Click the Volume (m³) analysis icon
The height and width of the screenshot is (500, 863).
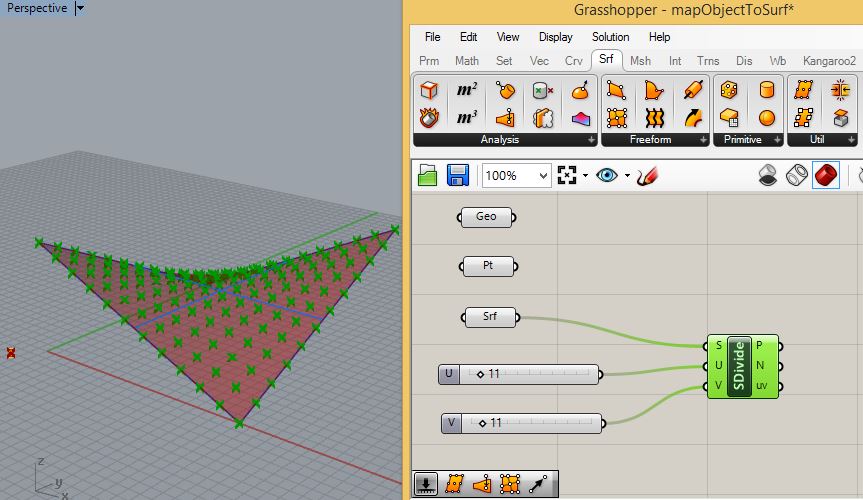point(466,118)
